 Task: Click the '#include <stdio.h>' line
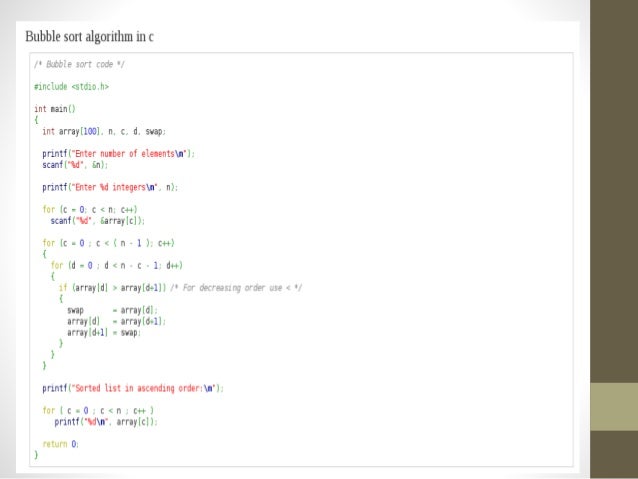click(71, 87)
